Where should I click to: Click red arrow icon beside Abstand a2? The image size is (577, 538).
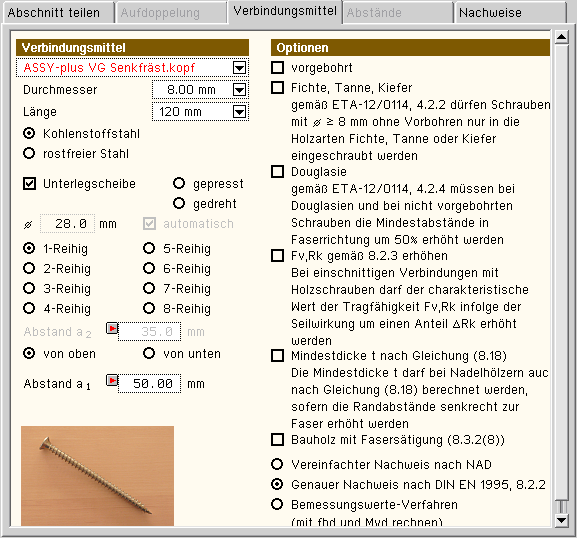tap(112, 328)
